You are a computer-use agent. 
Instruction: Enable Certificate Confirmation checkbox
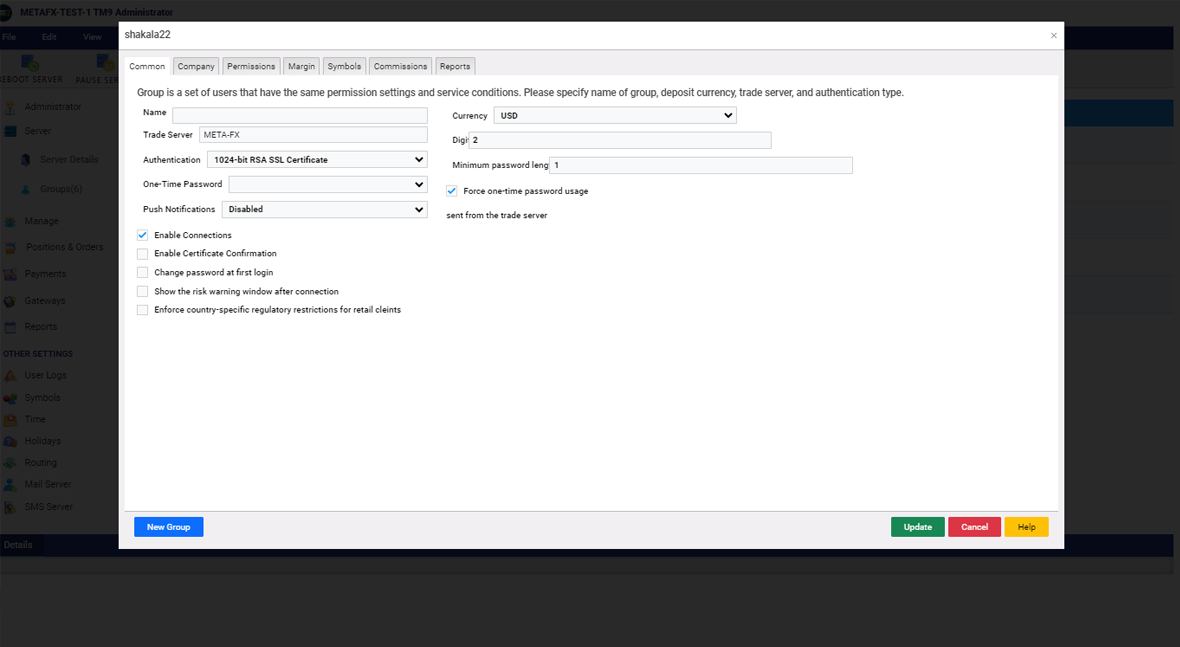pos(142,254)
